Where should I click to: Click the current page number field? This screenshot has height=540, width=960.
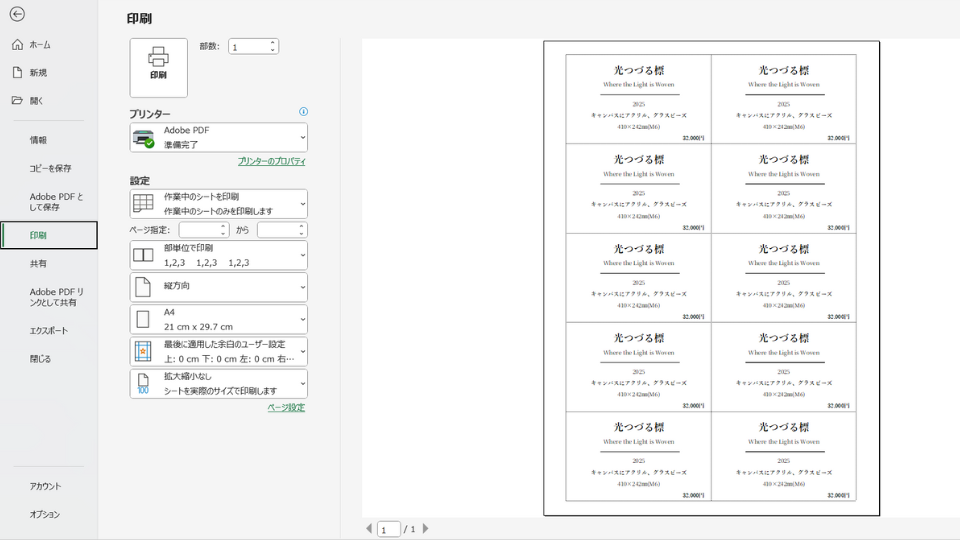coord(388,529)
